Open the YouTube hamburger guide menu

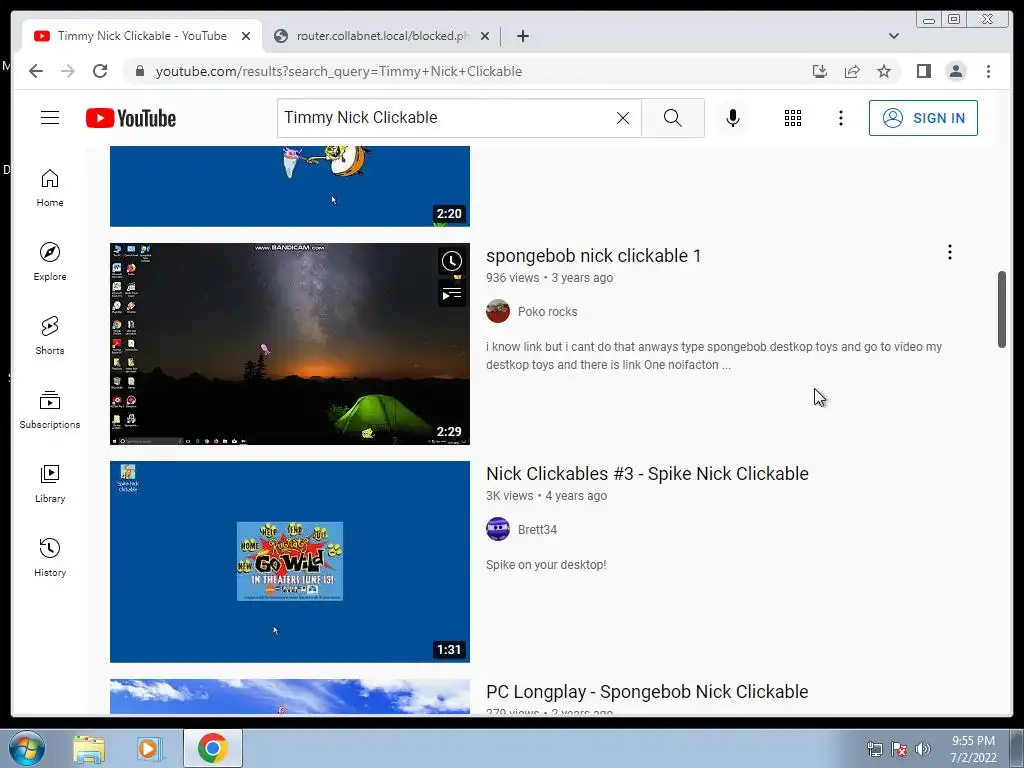pyautogui.click(x=50, y=118)
